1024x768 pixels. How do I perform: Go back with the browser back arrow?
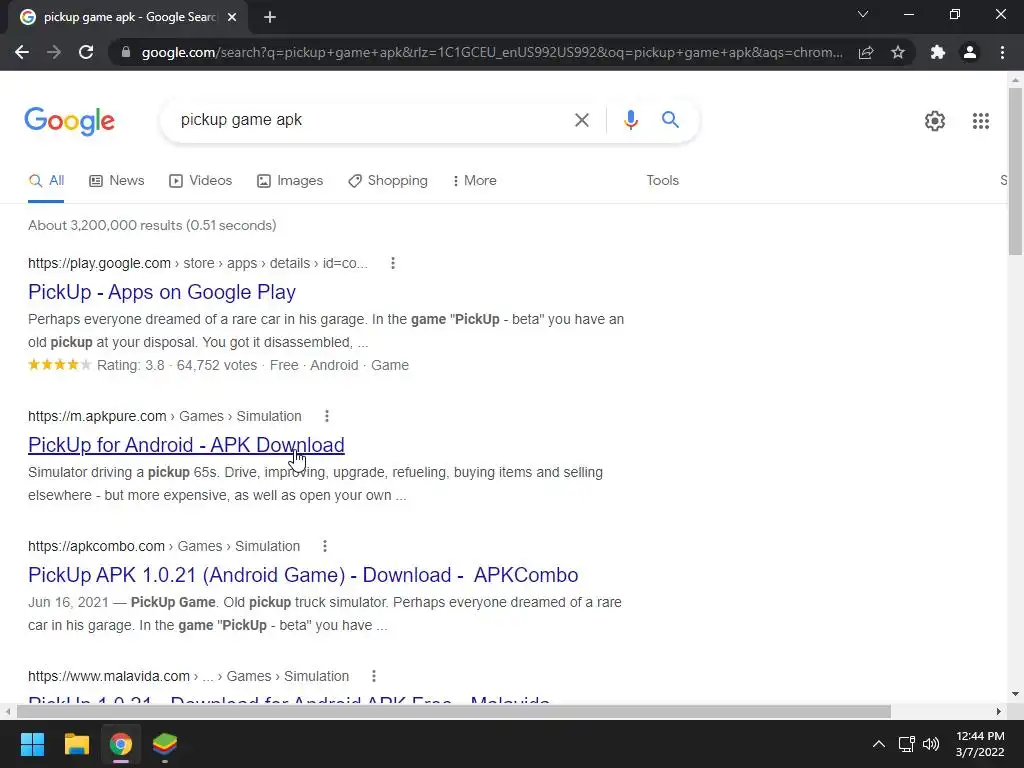[22, 52]
